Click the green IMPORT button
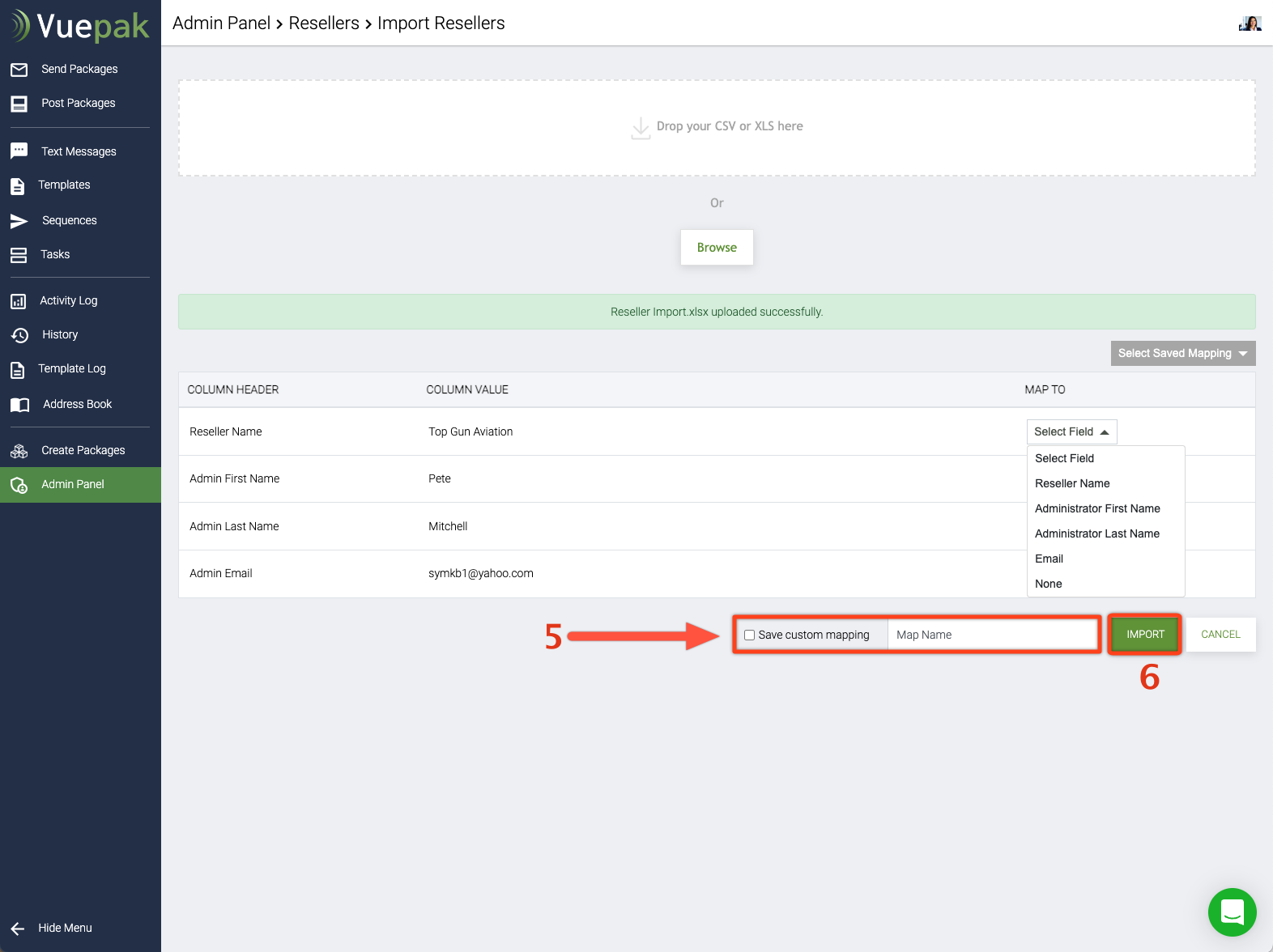The image size is (1273, 952). [x=1145, y=634]
